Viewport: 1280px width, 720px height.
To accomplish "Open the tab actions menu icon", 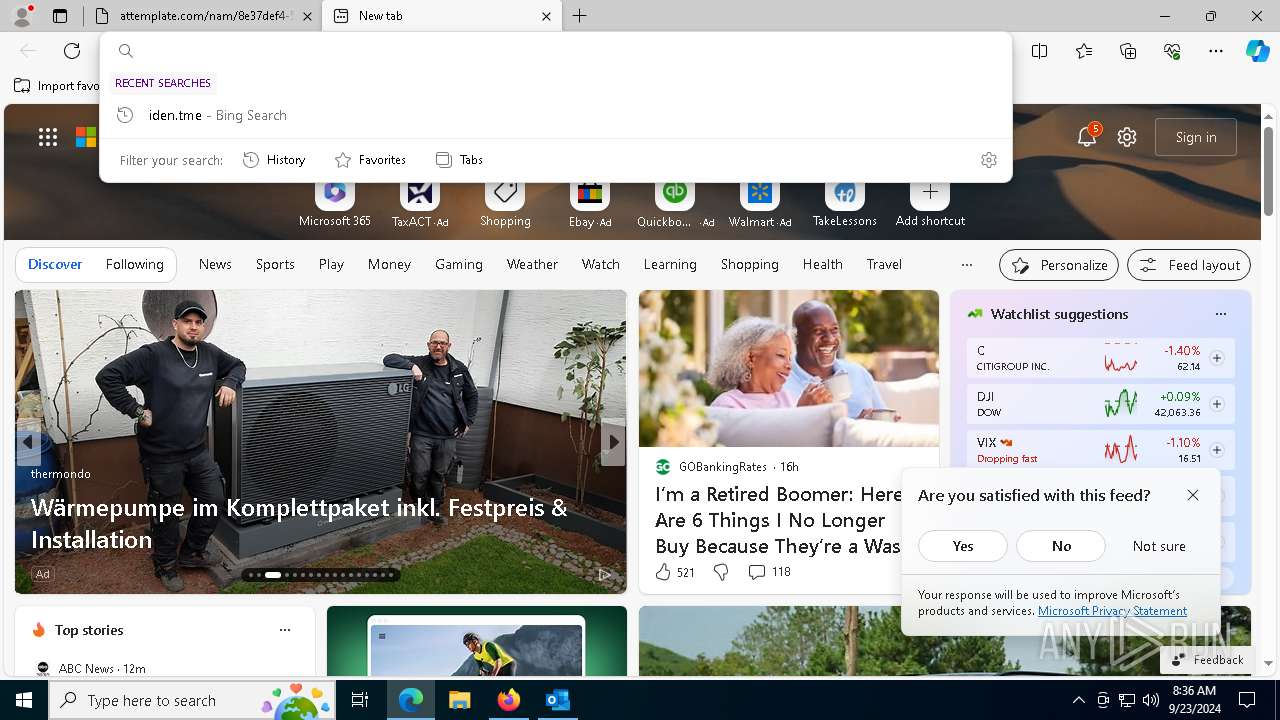I will (x=60, y=16).
